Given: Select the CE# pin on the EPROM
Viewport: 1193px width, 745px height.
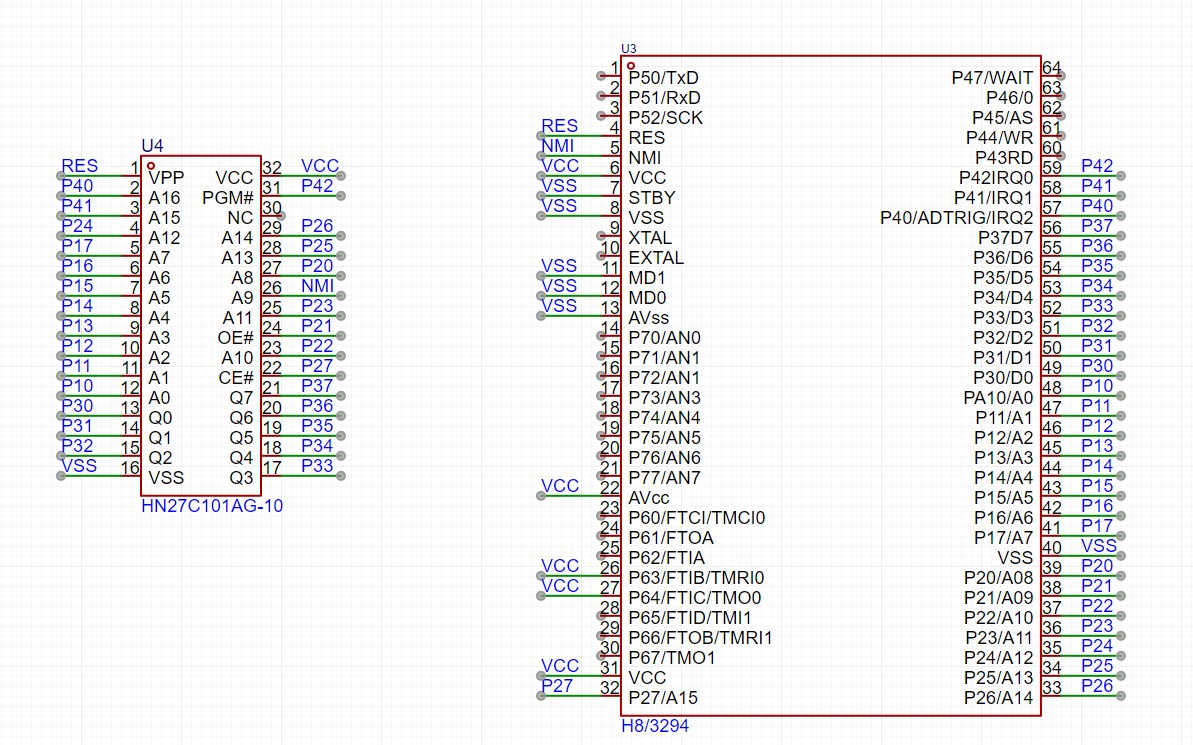Looking at the screenshot, I should click(x=235, y=378).
